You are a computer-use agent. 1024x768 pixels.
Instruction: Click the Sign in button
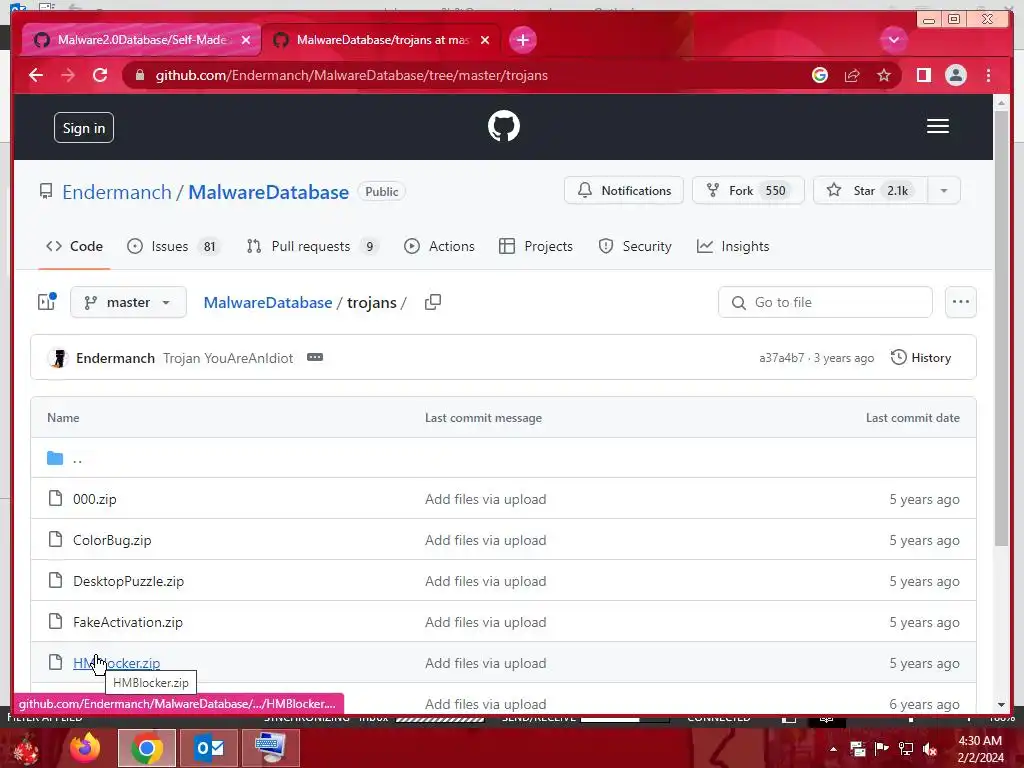84,128
